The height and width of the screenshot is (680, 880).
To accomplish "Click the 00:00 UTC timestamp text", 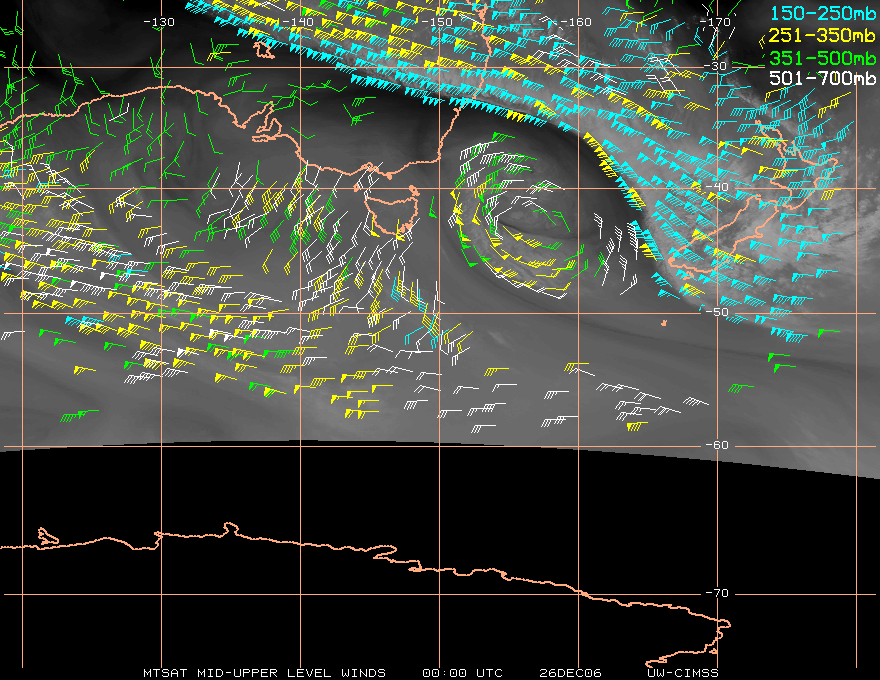I will [x=462, y=673].
